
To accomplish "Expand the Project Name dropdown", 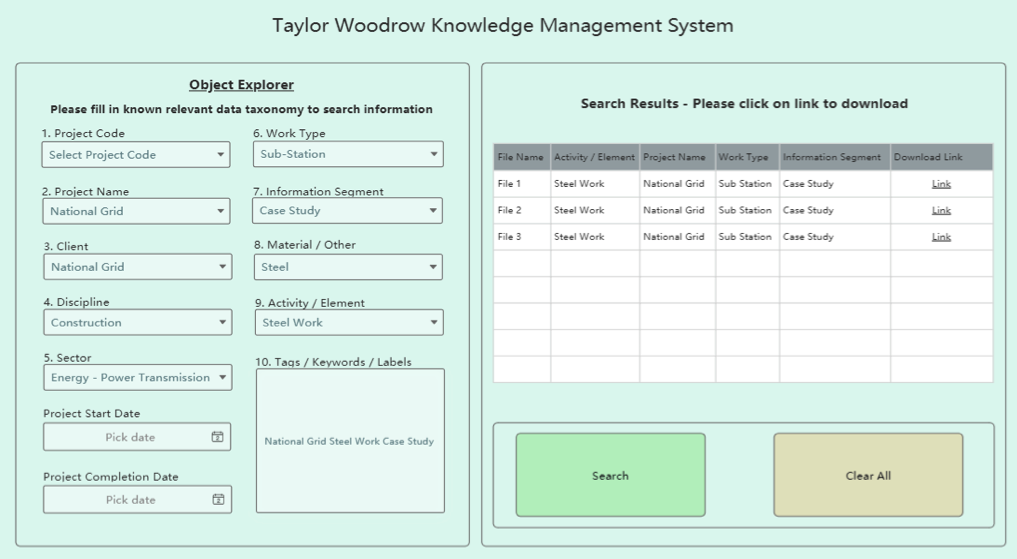I will click(x=136, y=211).
